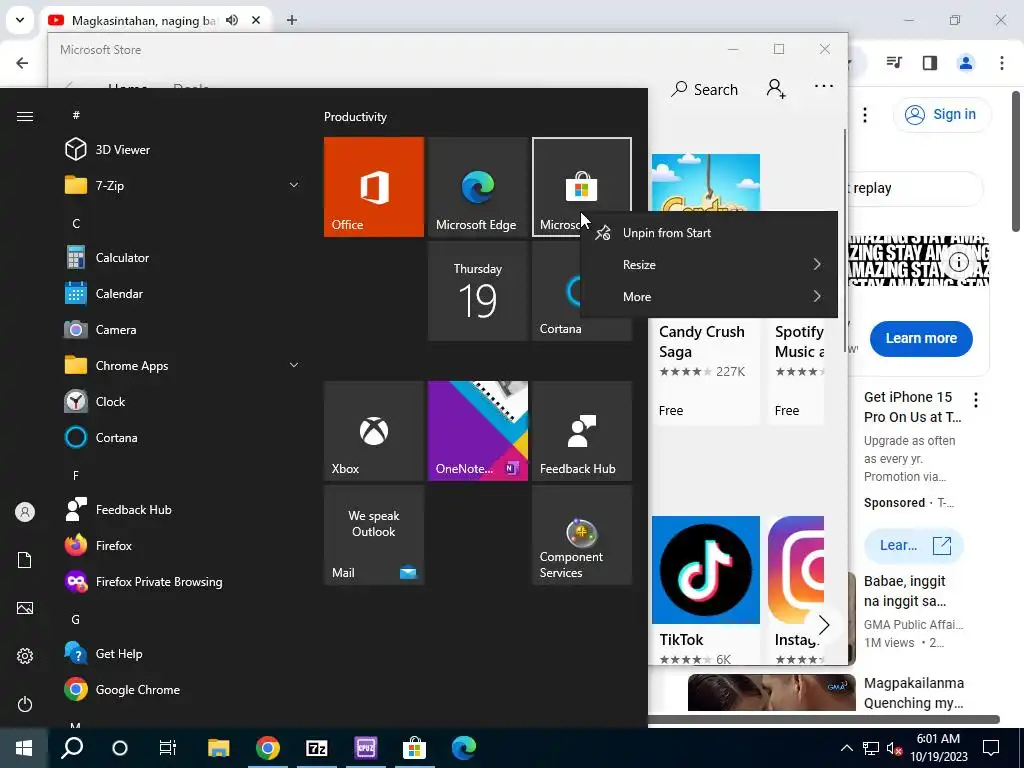This screenshot has height=768, width=1024.
Task: Click Microsoft Store account icon
Action: (776, 89)
